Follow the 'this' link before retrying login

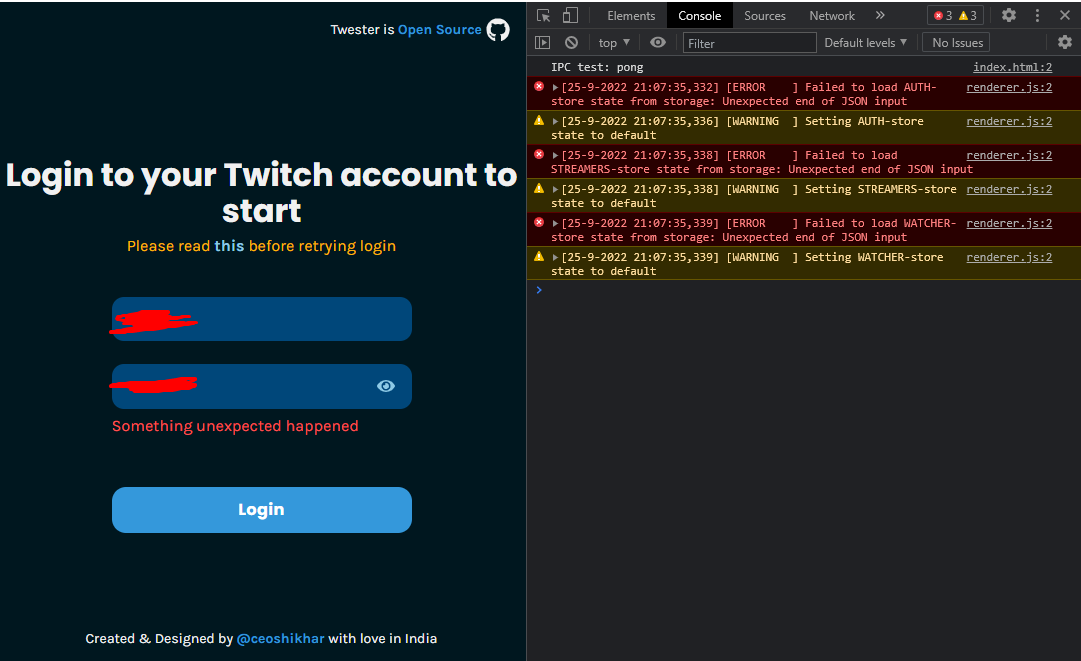click(x=229, y=246)
